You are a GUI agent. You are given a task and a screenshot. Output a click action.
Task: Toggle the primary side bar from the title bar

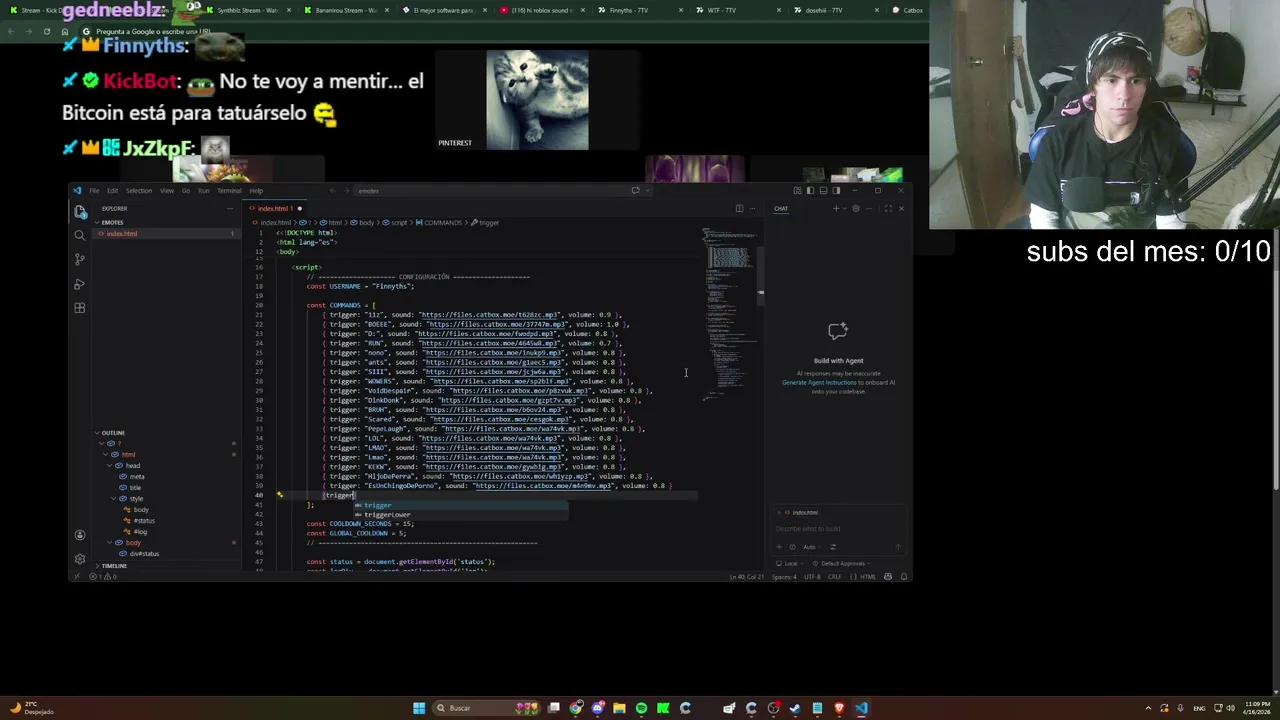810,191
